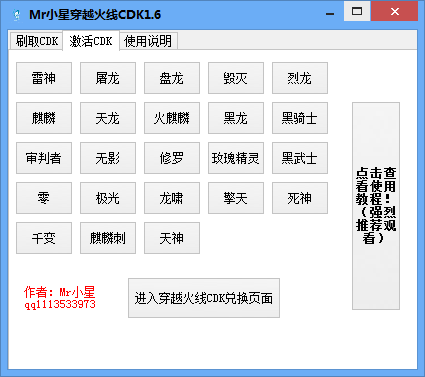Choose the 麒麟刺 button
The width and height of the screenshot is (425, 377).
[108, 238]
